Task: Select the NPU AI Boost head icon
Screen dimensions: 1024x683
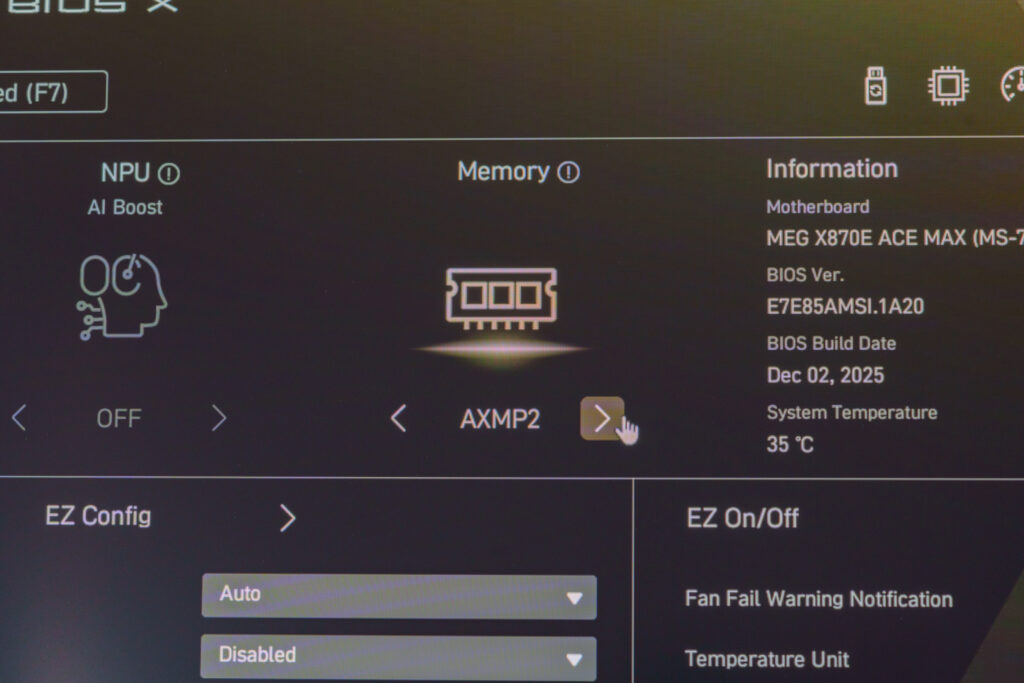Action: pos(122,296)
